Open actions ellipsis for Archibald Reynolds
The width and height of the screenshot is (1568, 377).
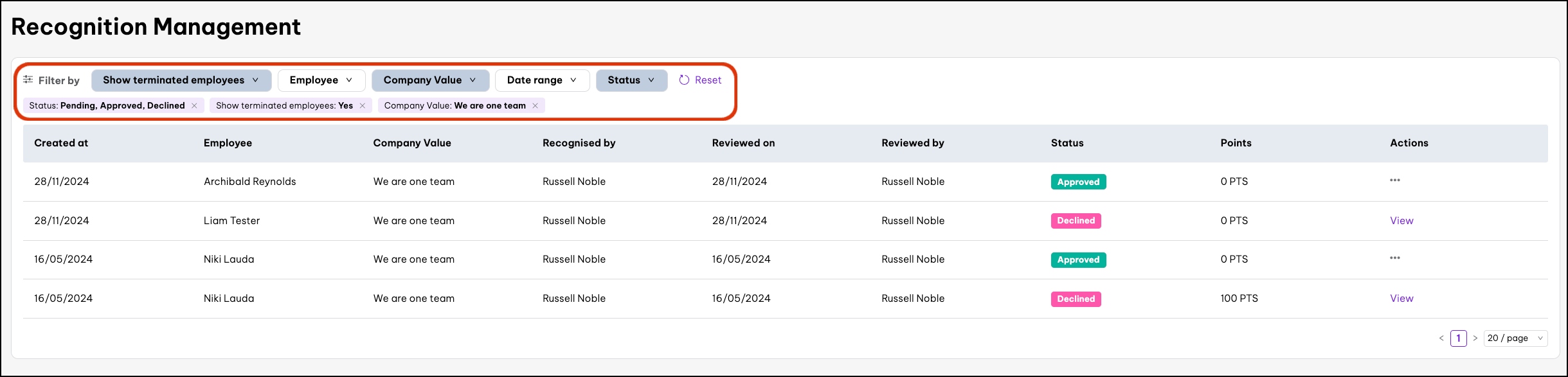pos(1394,180)
